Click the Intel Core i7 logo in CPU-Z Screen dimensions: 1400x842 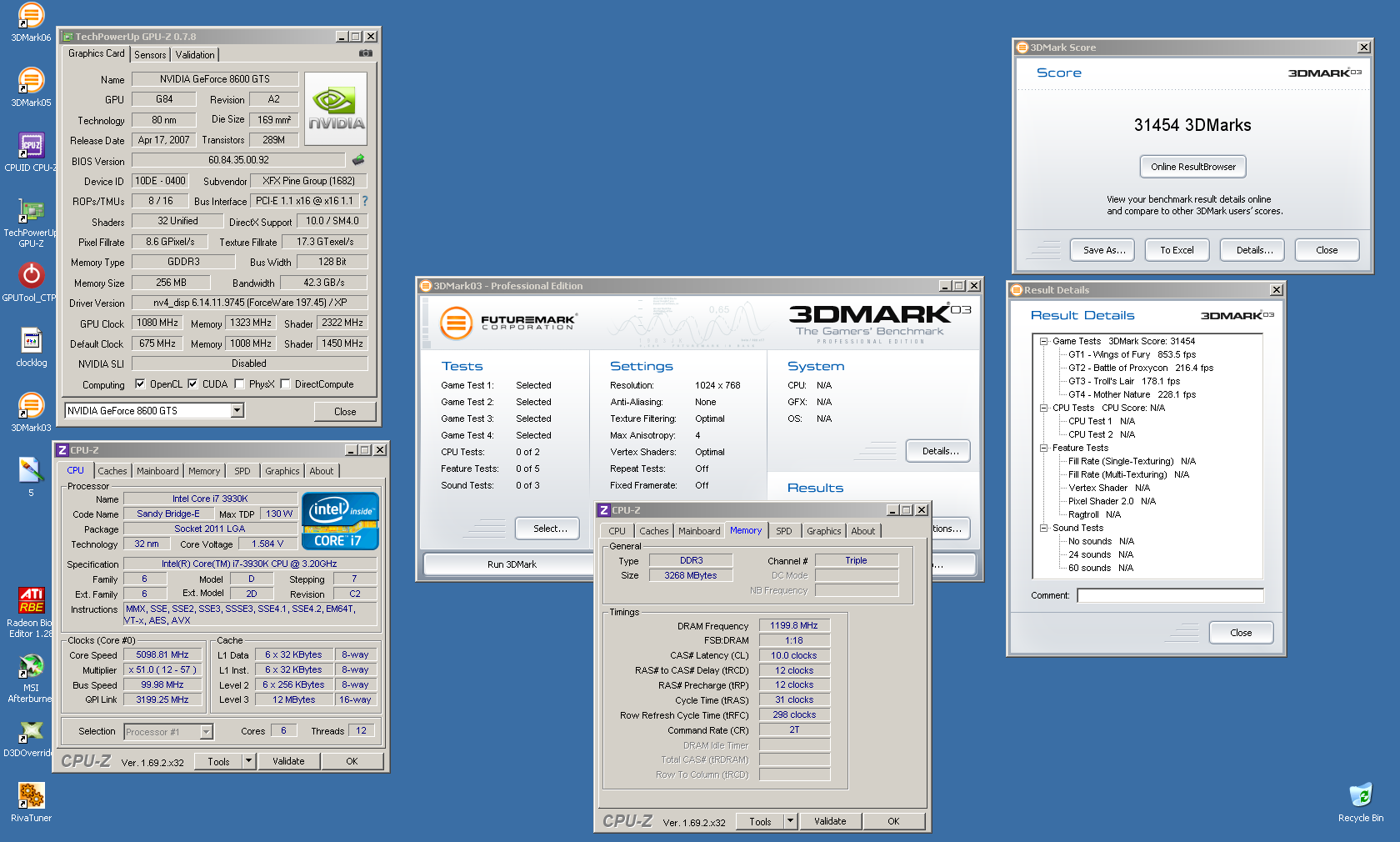[341, 521]
